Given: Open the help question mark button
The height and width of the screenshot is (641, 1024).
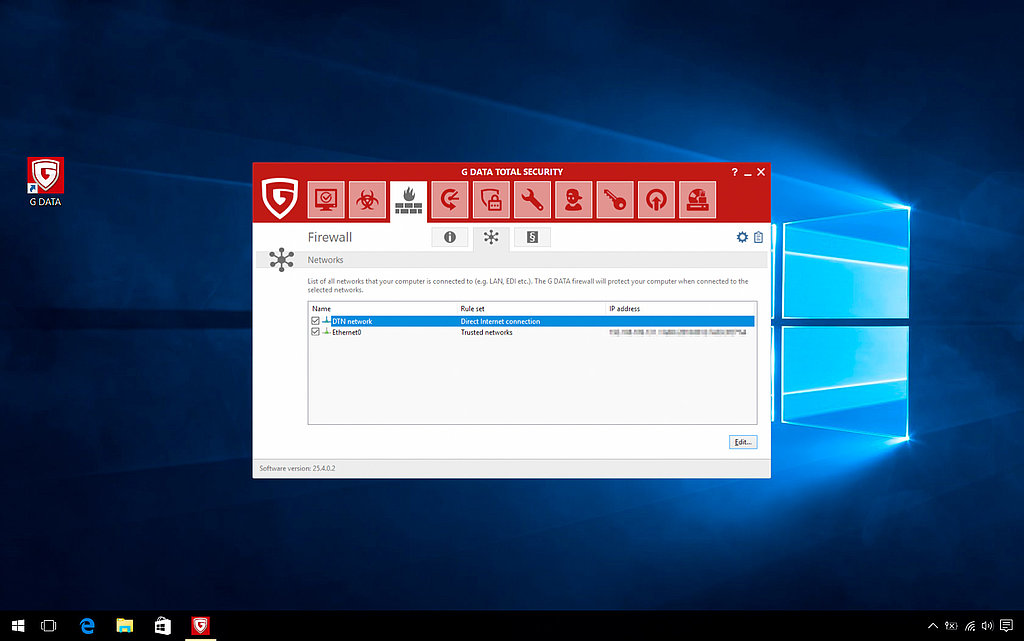Looking at the screenshot, I should (734, 173).
